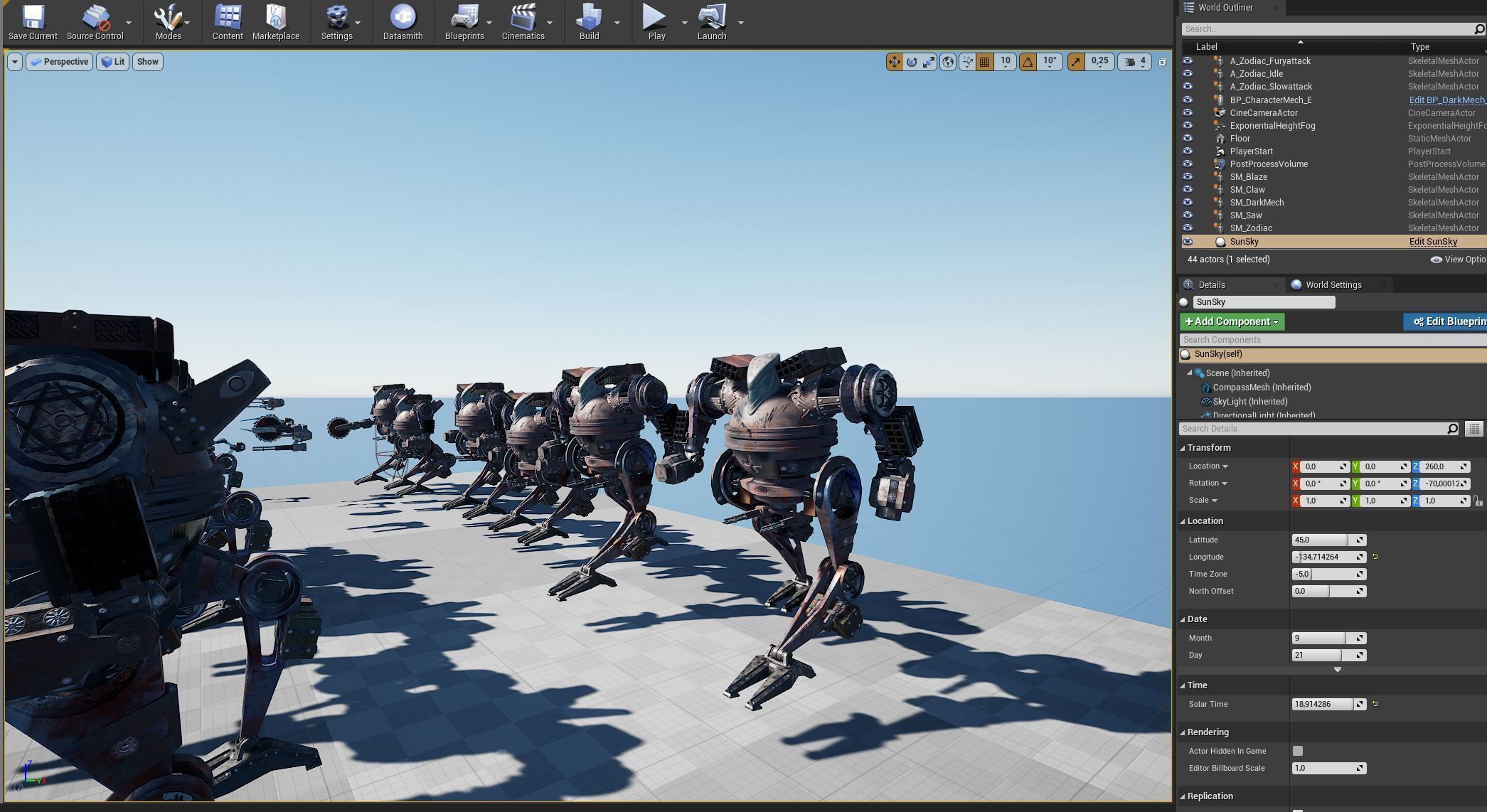The height and width of the screenshot is (812, 1487).
Task: Toggle world coordinate system globe icon
Action: click(948, 62)
